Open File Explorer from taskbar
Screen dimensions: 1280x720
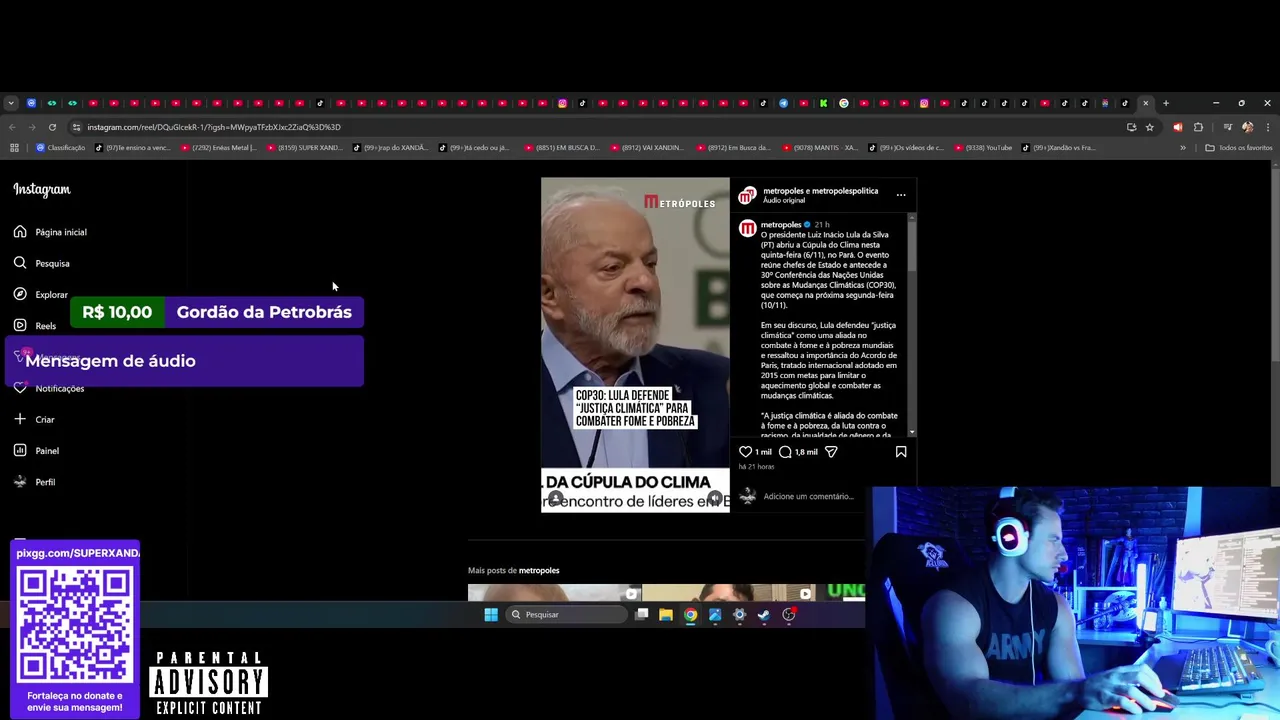(666, 615)
